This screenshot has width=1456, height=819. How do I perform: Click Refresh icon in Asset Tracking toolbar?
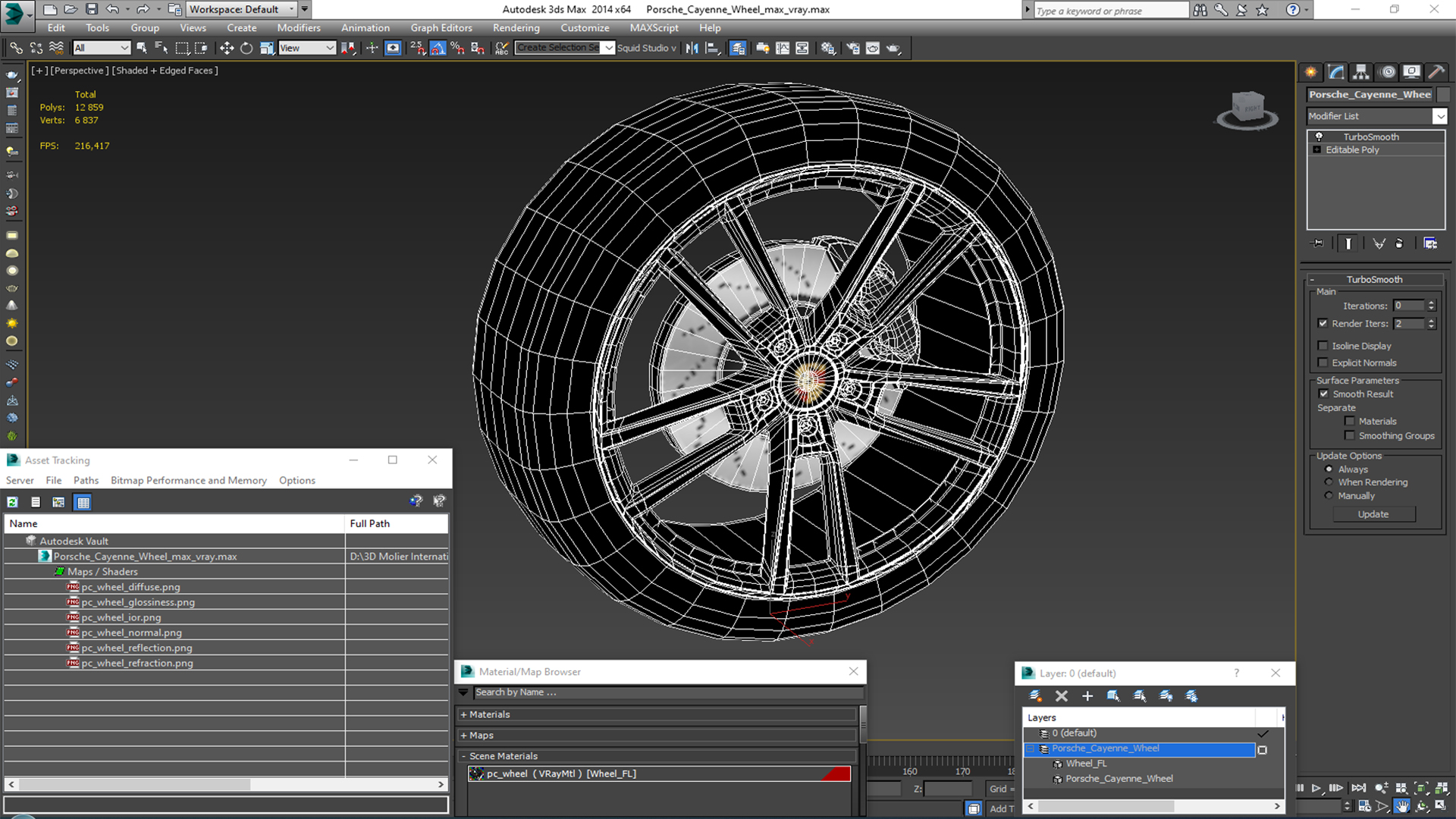[x=12, y=502]
